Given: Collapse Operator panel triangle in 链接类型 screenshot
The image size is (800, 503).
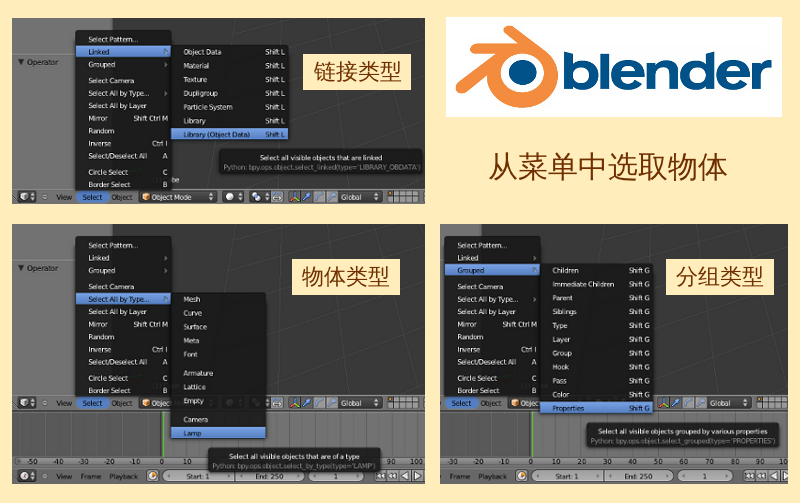Looking at the screenshot, I should 21,62.
